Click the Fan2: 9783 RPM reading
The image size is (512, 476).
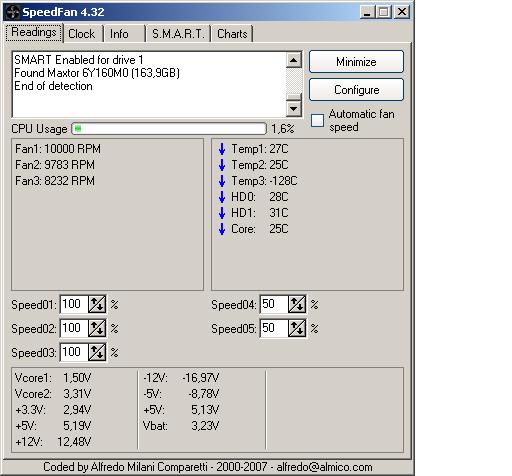(x=55, y=165)
